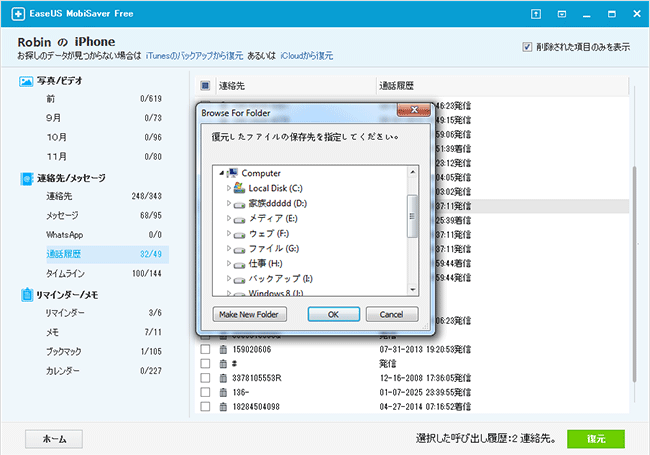Toggle 削除された項目のみを表示 checkbox

527,47
